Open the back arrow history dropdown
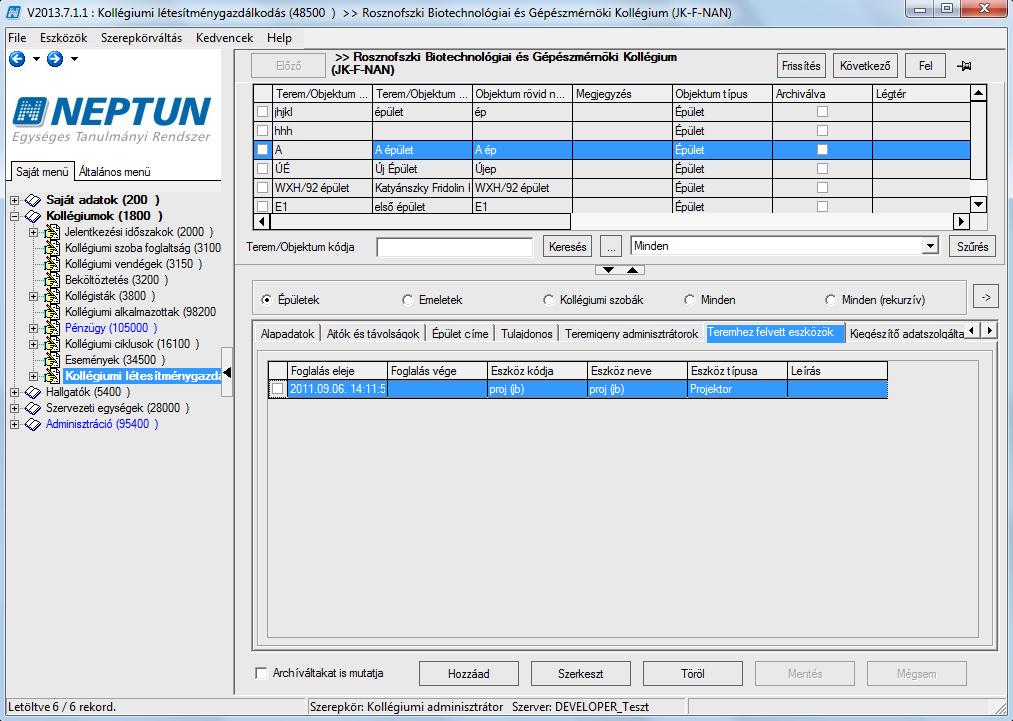 coord(36,59)
